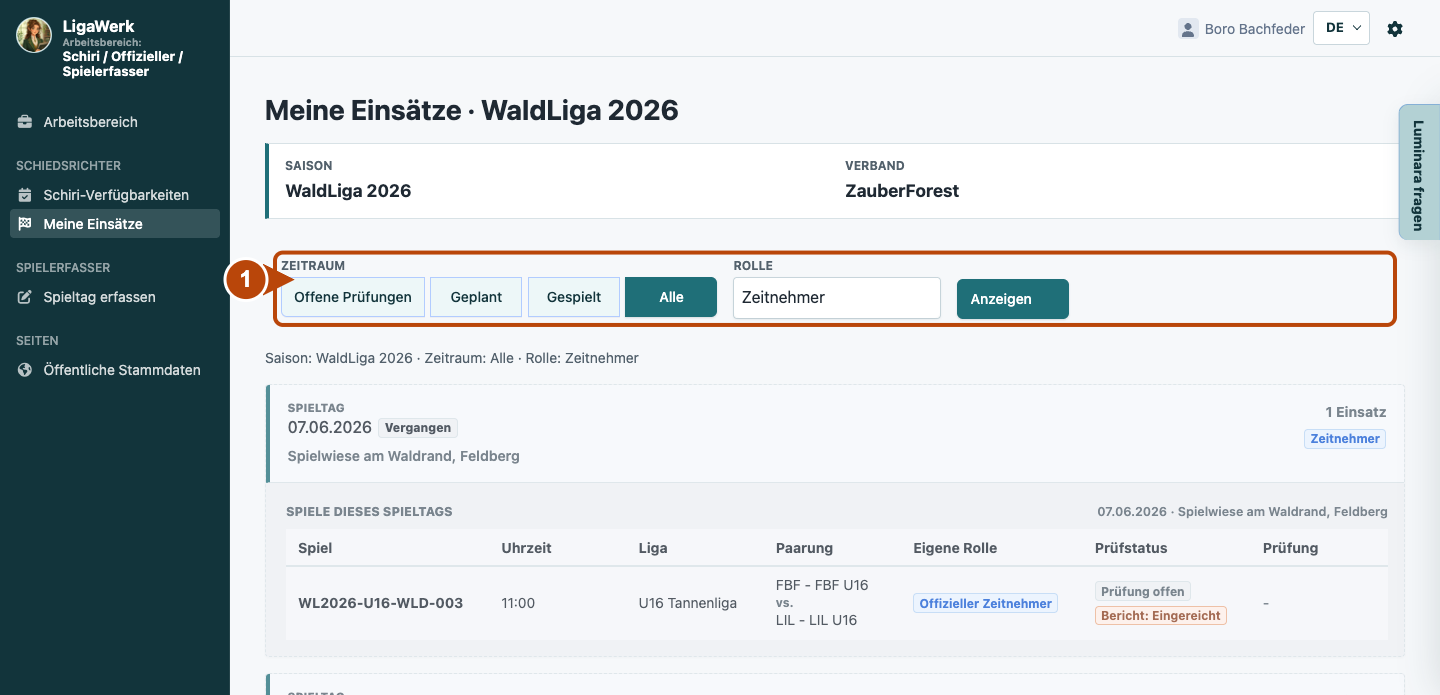Open the DE language dropdown

(1341, 28)
